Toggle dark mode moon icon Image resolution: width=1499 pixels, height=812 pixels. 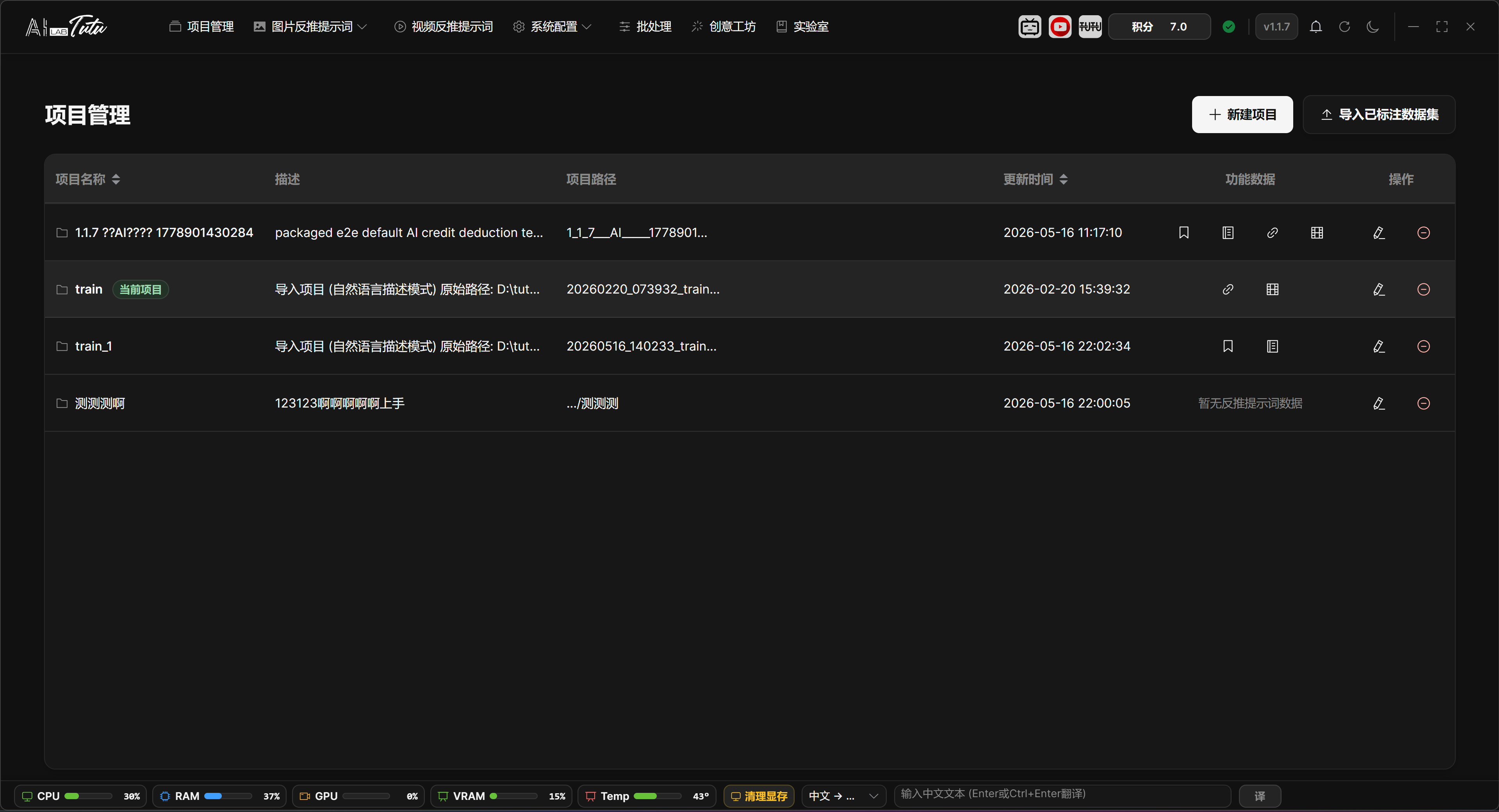tap(1373, 27)
